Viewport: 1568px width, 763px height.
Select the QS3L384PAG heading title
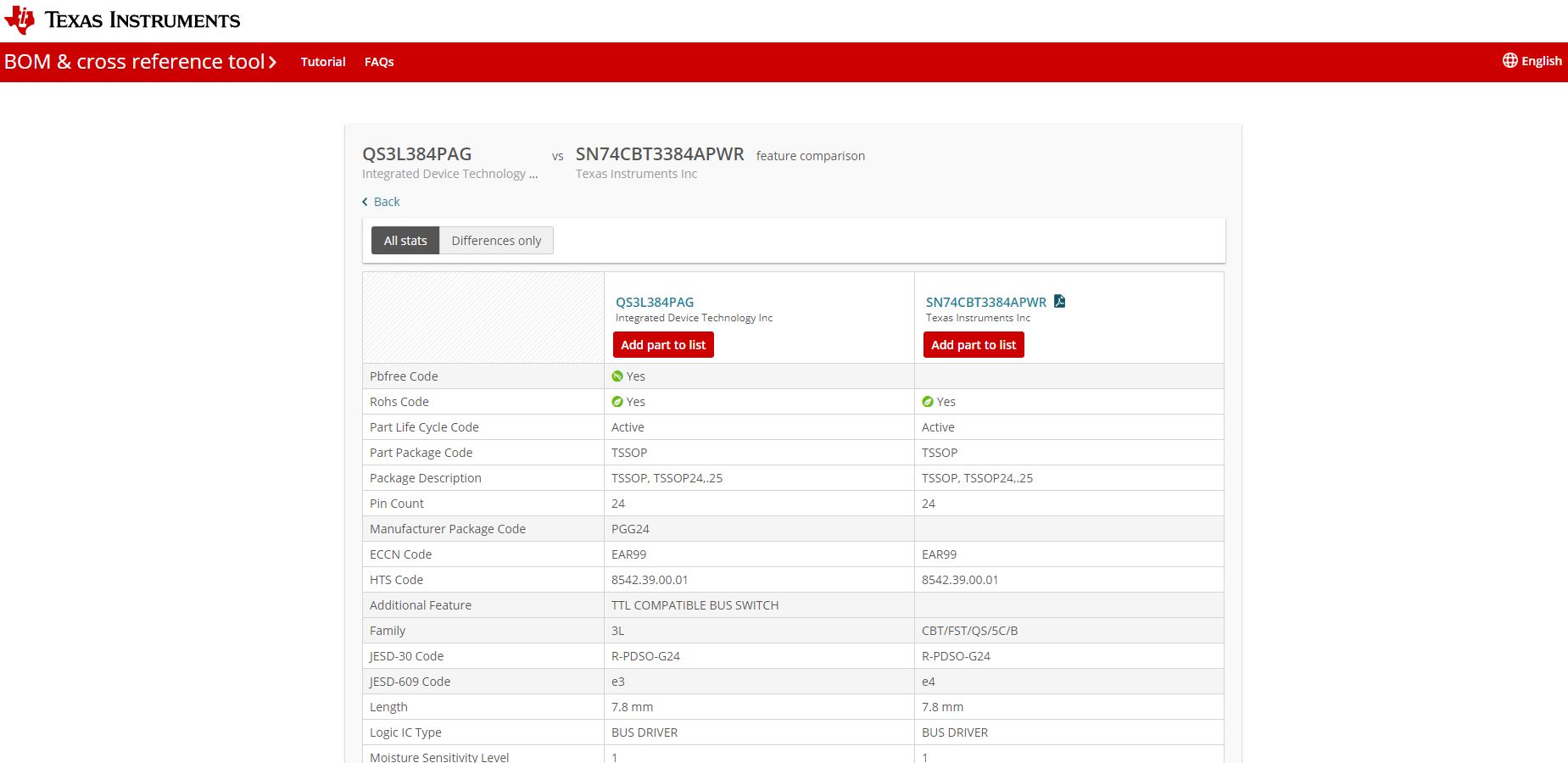[417, 154]
